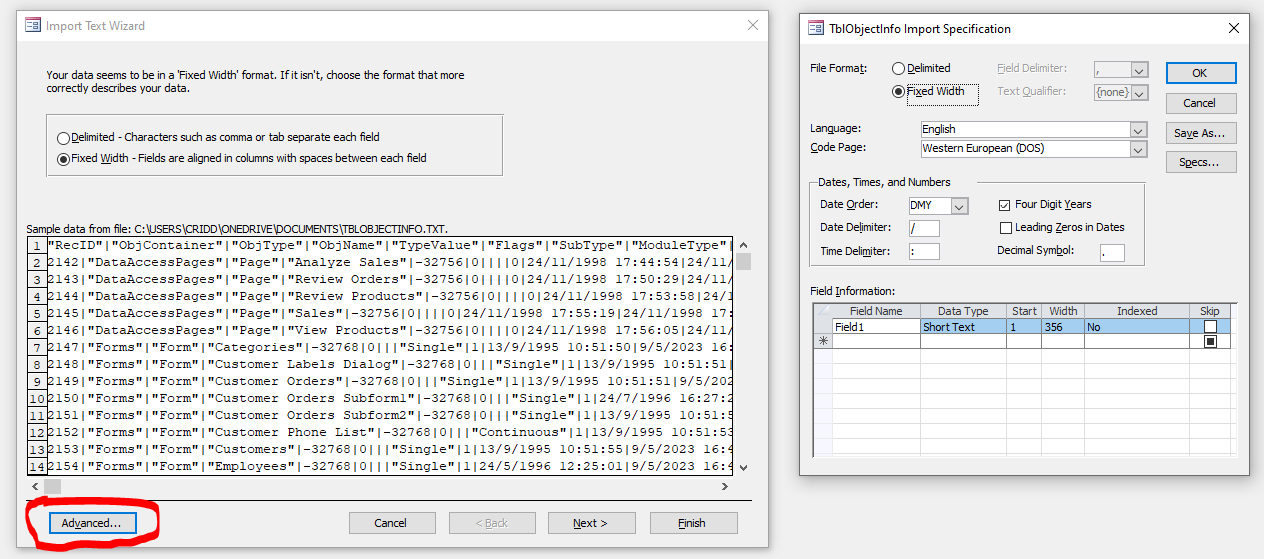Click the horizontal scrollbar left arrow
Image resolution: width=1264 pixels, height=559 pixels.
pos(35,486)
